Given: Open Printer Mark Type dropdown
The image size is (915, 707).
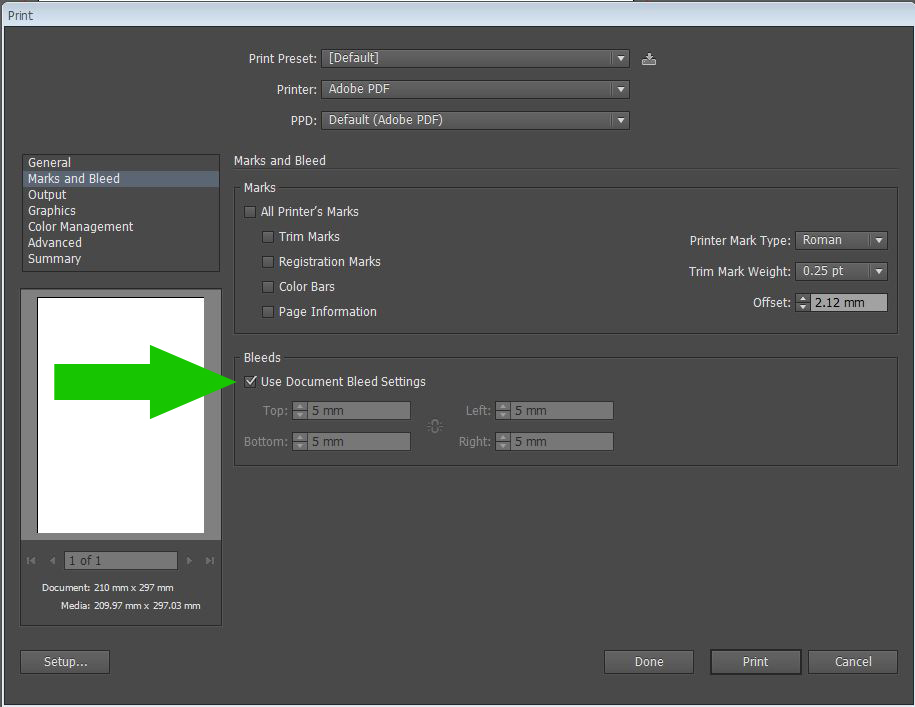Looking at the screenshot, I should coord(841,240).
